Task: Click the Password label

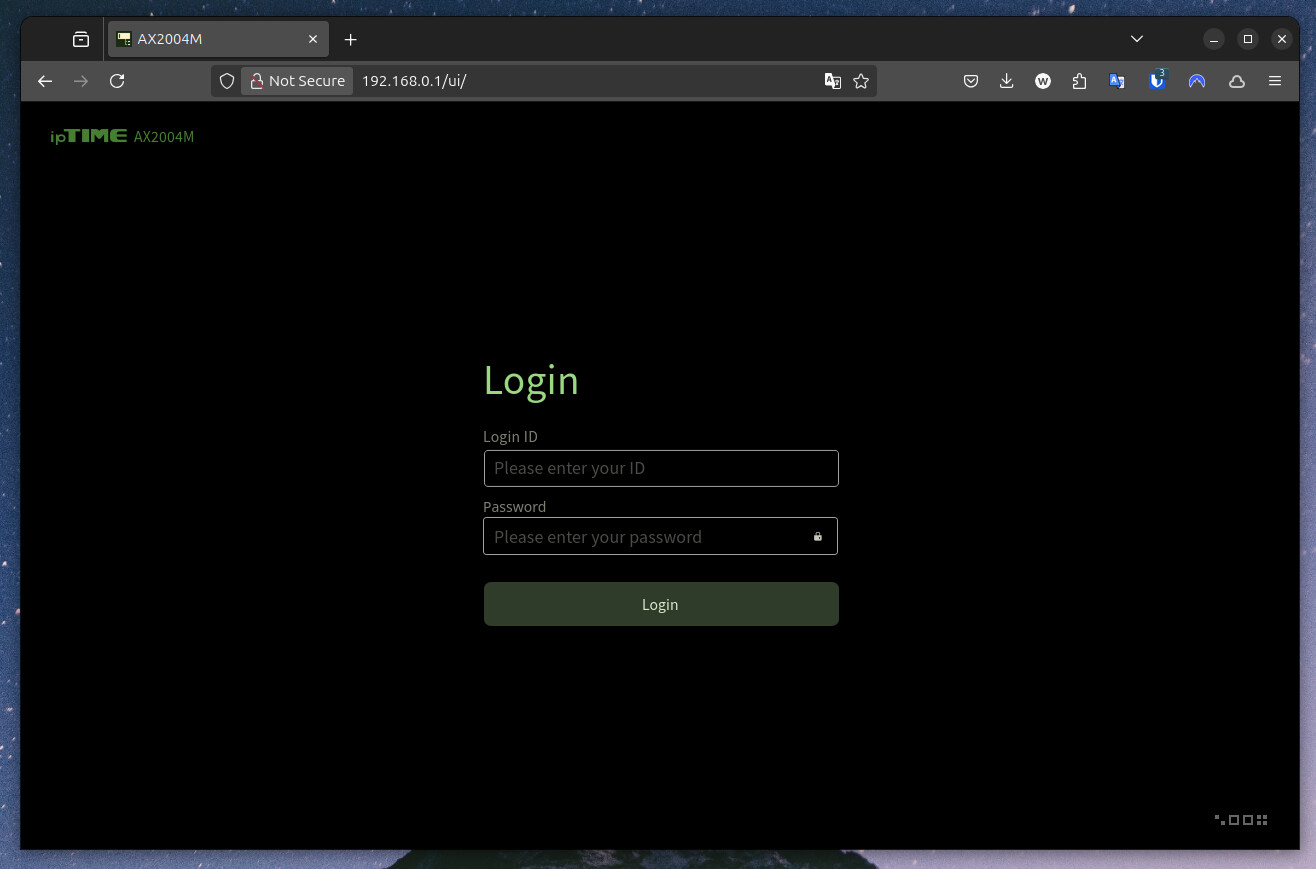Action: point(514,507)
